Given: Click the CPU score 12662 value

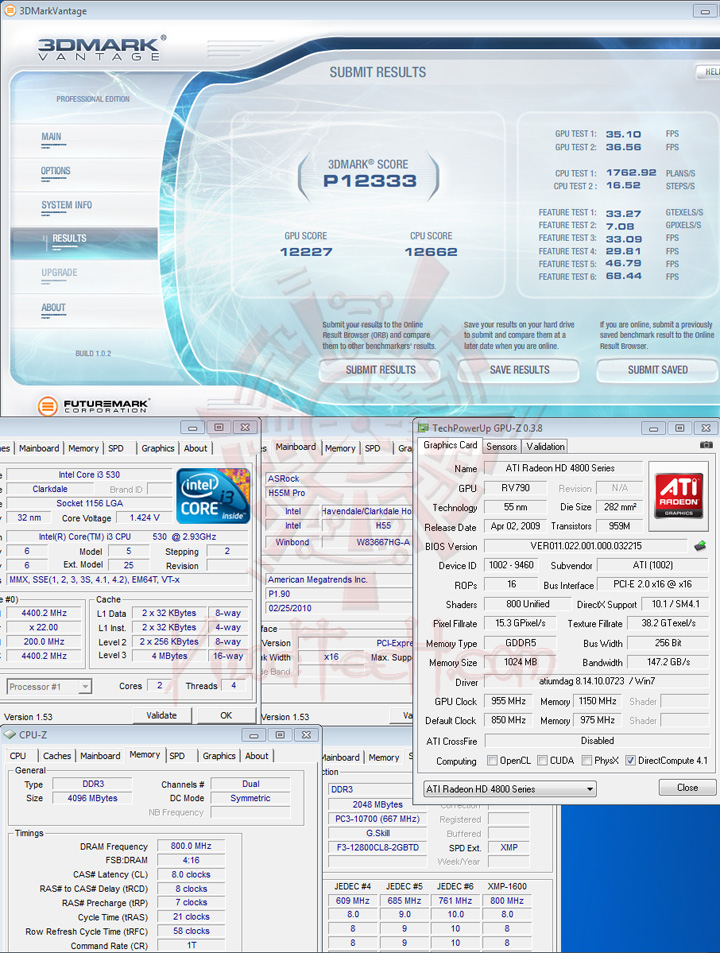Looking at the screenshot, I should pyautogui.click(x=431, y=252).
